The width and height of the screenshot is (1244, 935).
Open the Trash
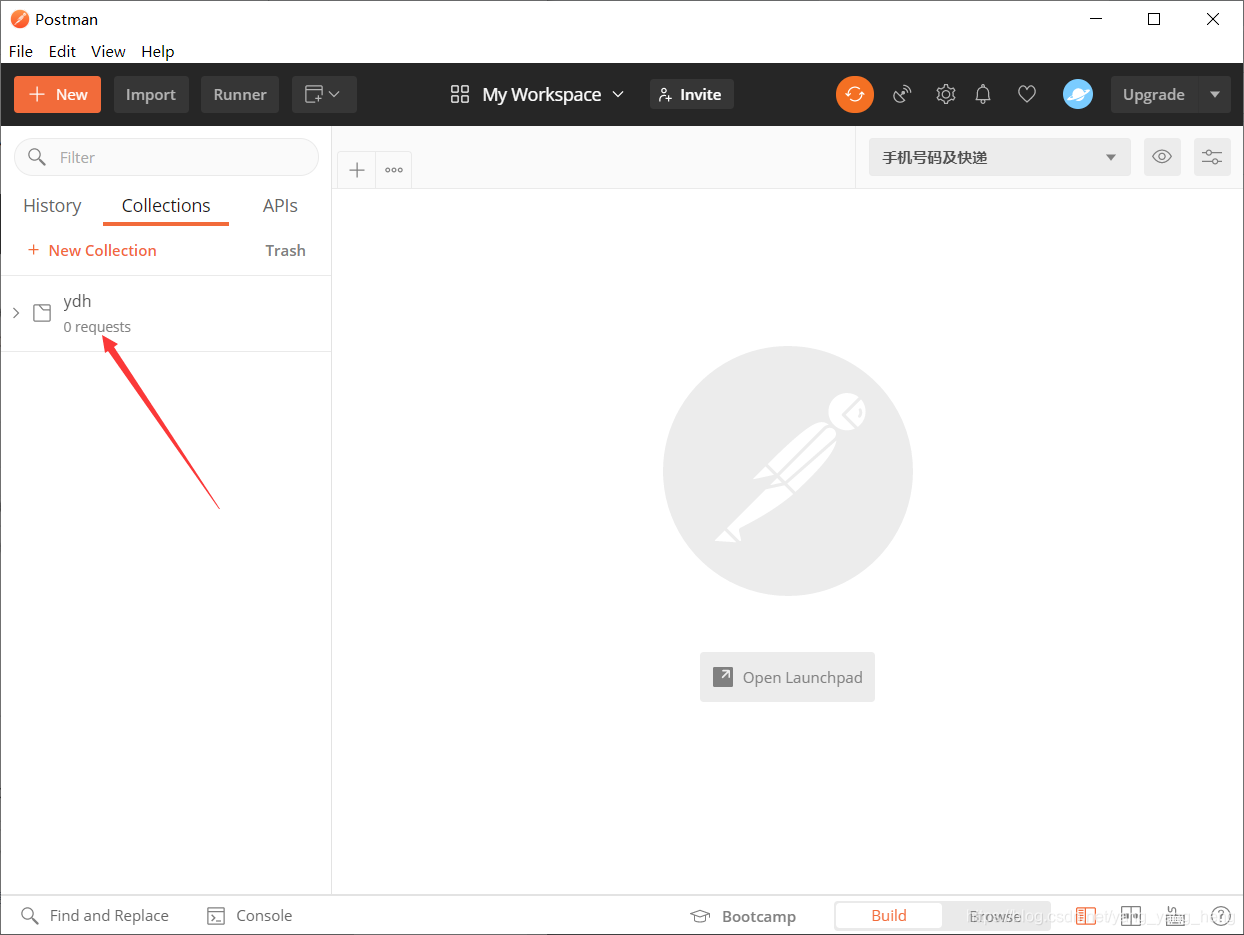(x=285, y=250)
